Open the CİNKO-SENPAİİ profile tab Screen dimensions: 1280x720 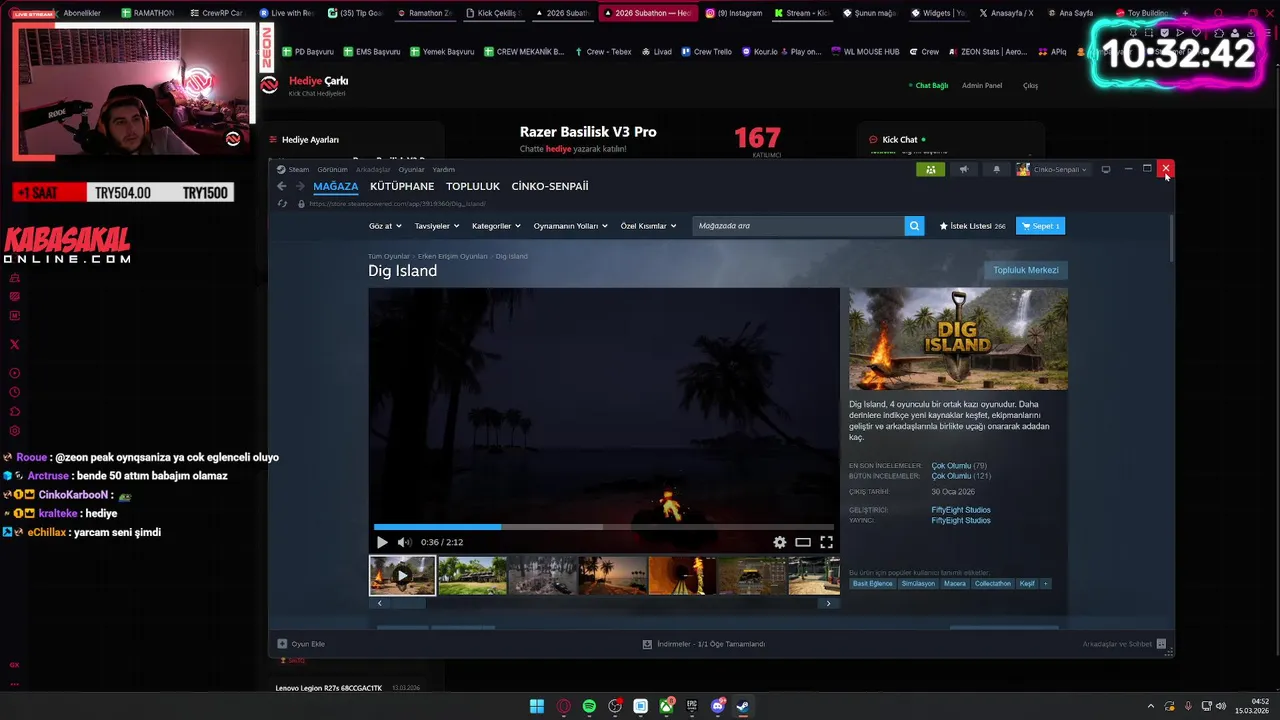coord(550,186)
